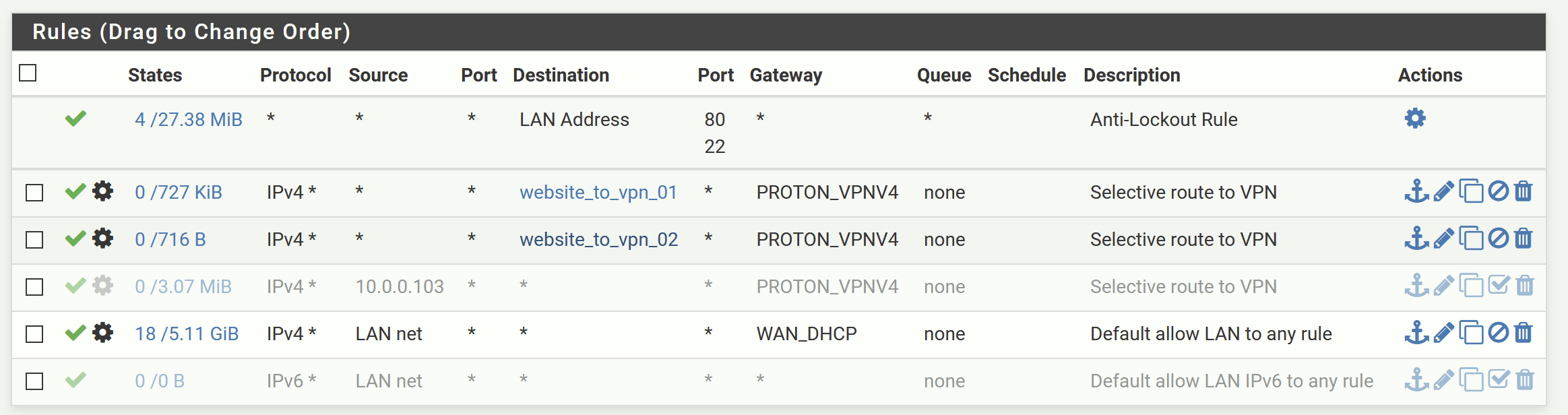Viewport: 1568px width, 415px height.
Task: Disable the website_to_vpn_01 rule
Action: coord(1498,192)
